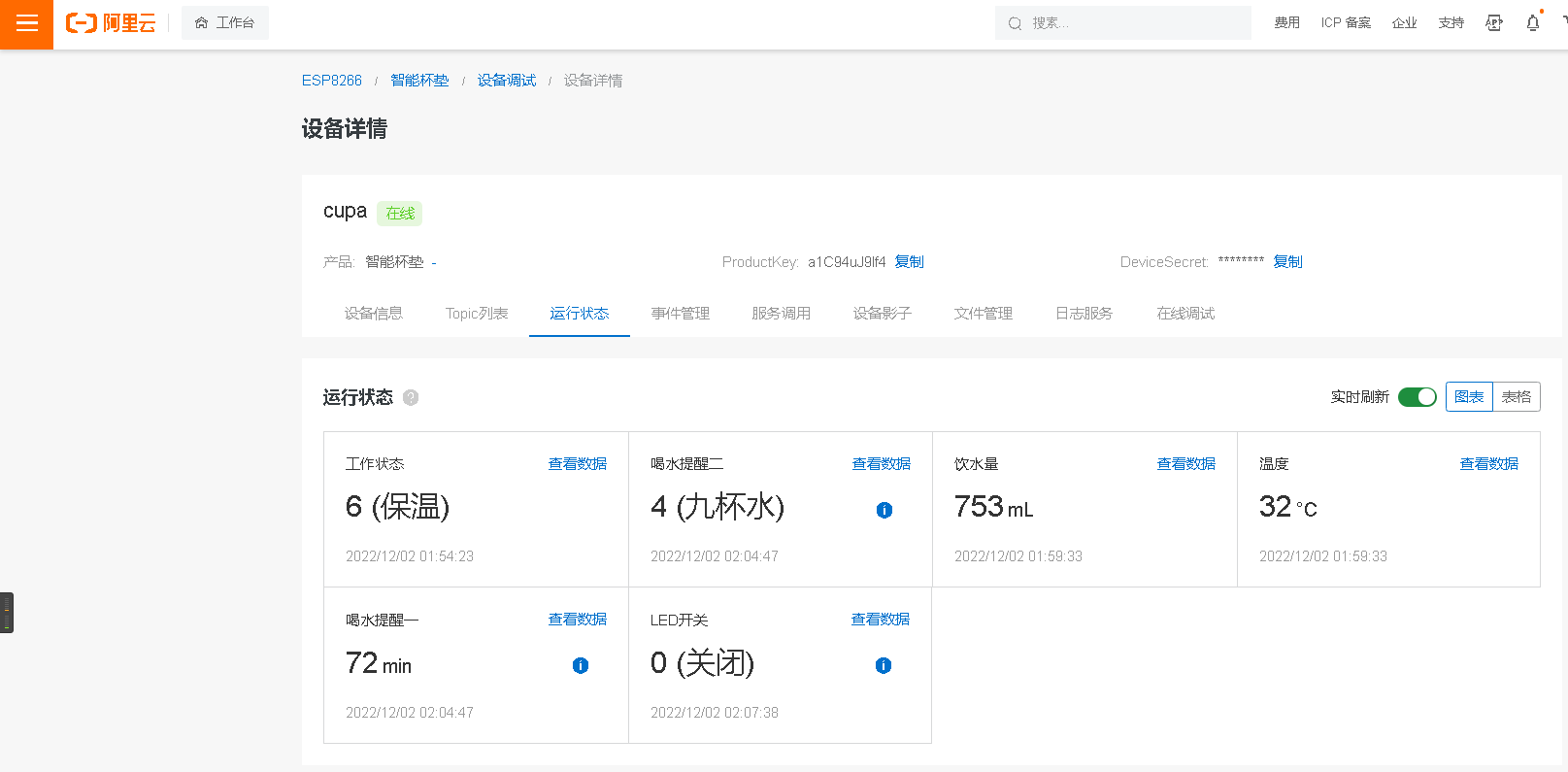Image resolution: width=1568 pixels, height=772 pixels.
Task: Open the 费用 billing menu
Action: point(1287,23)
